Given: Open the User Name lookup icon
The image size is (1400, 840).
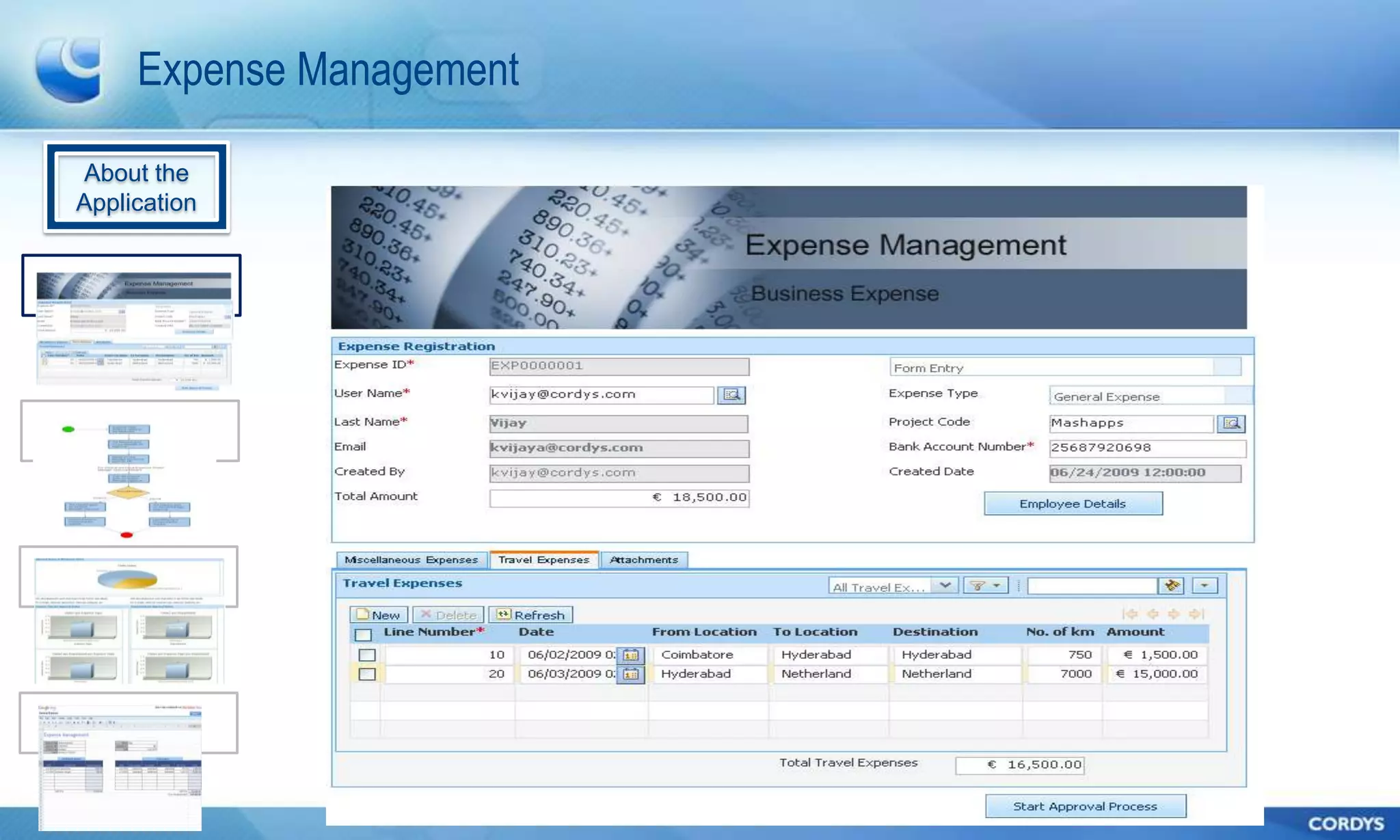Looking at the screenshot, I should (x=731, y=395).
